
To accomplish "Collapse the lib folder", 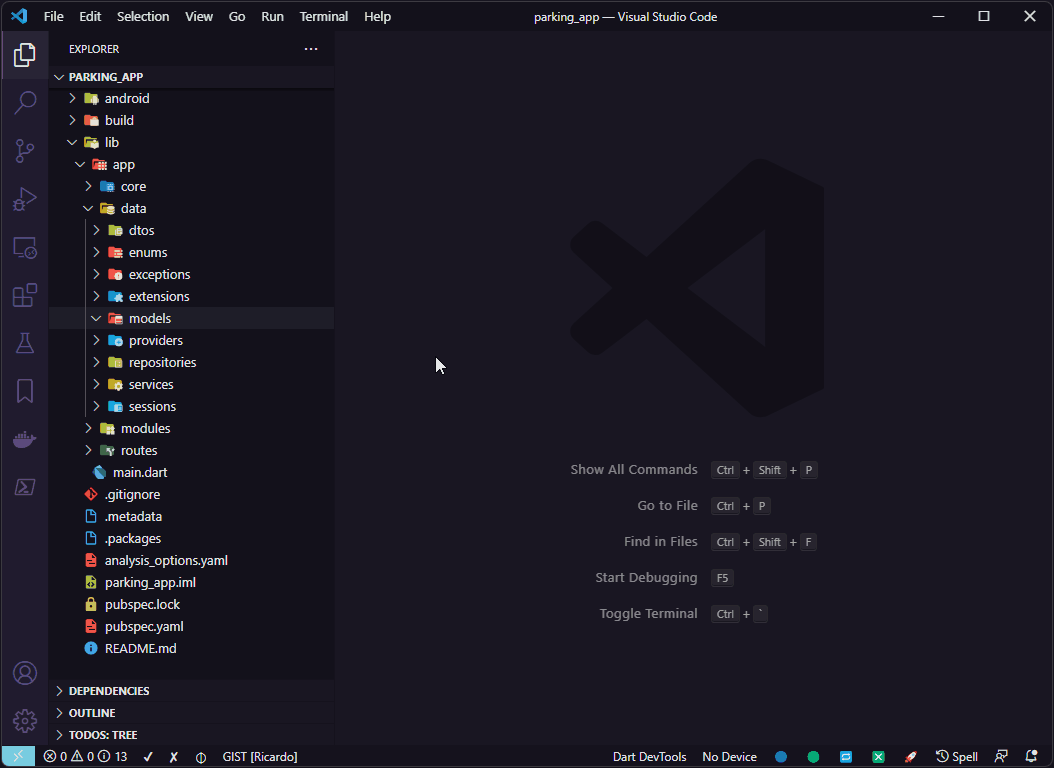I will click(73, 142).
